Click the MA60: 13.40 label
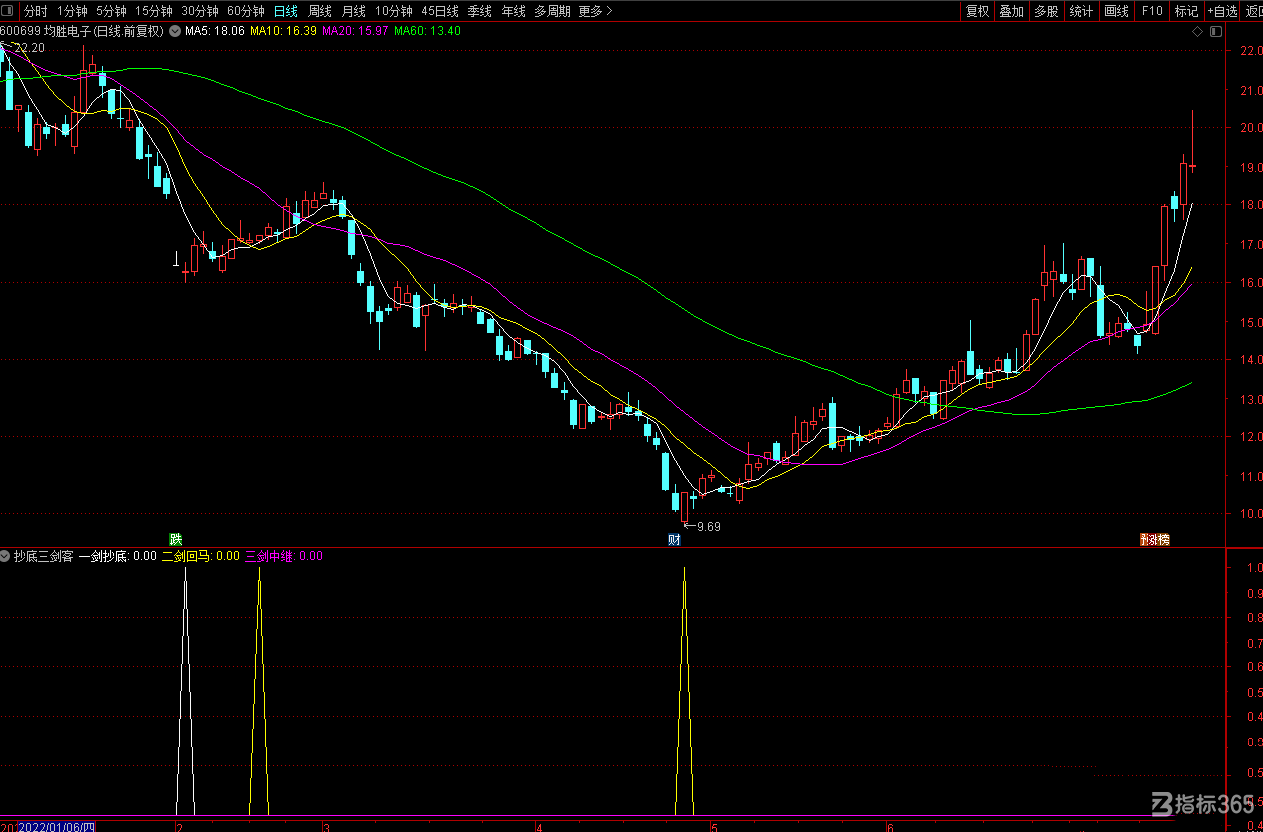The image size is (1263, 832). (428, 31)
